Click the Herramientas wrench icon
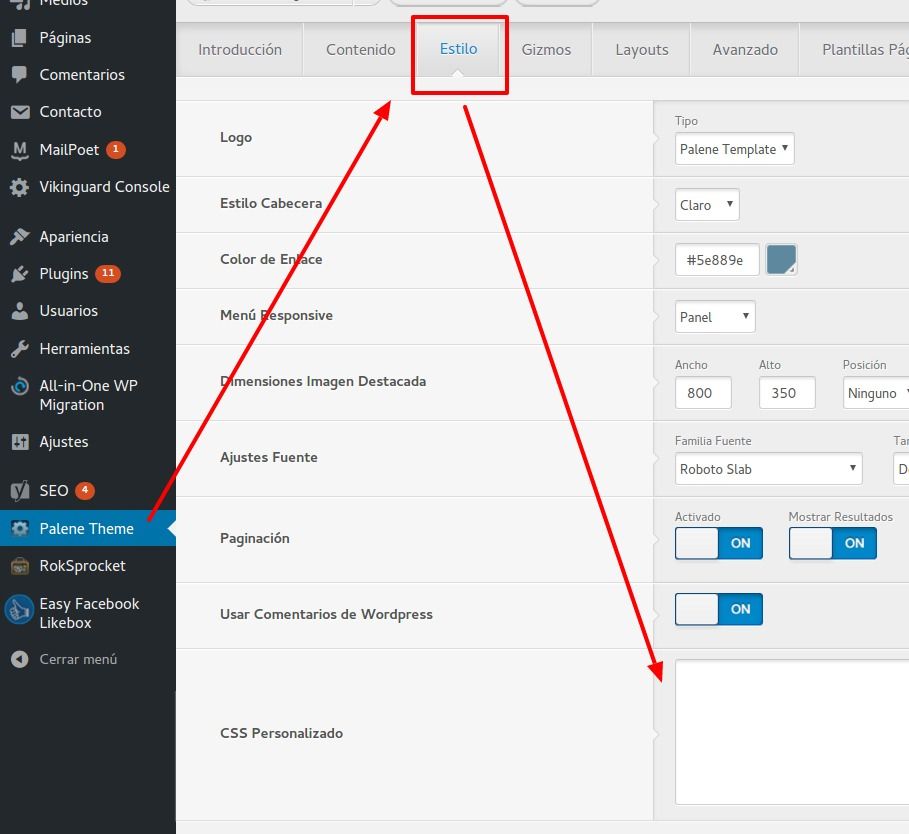 19,349
